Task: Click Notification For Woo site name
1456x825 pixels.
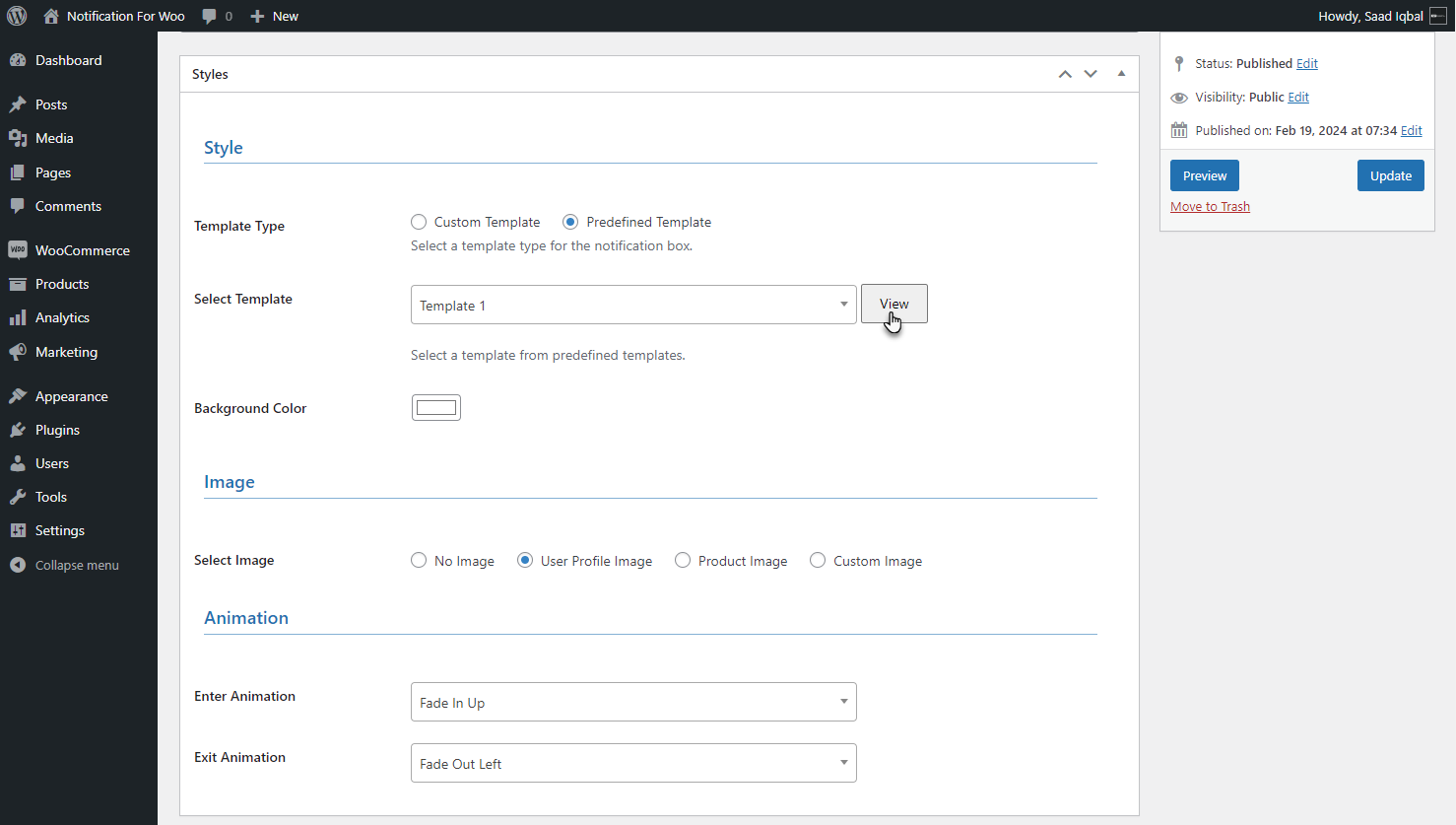Action: point(126,16)
